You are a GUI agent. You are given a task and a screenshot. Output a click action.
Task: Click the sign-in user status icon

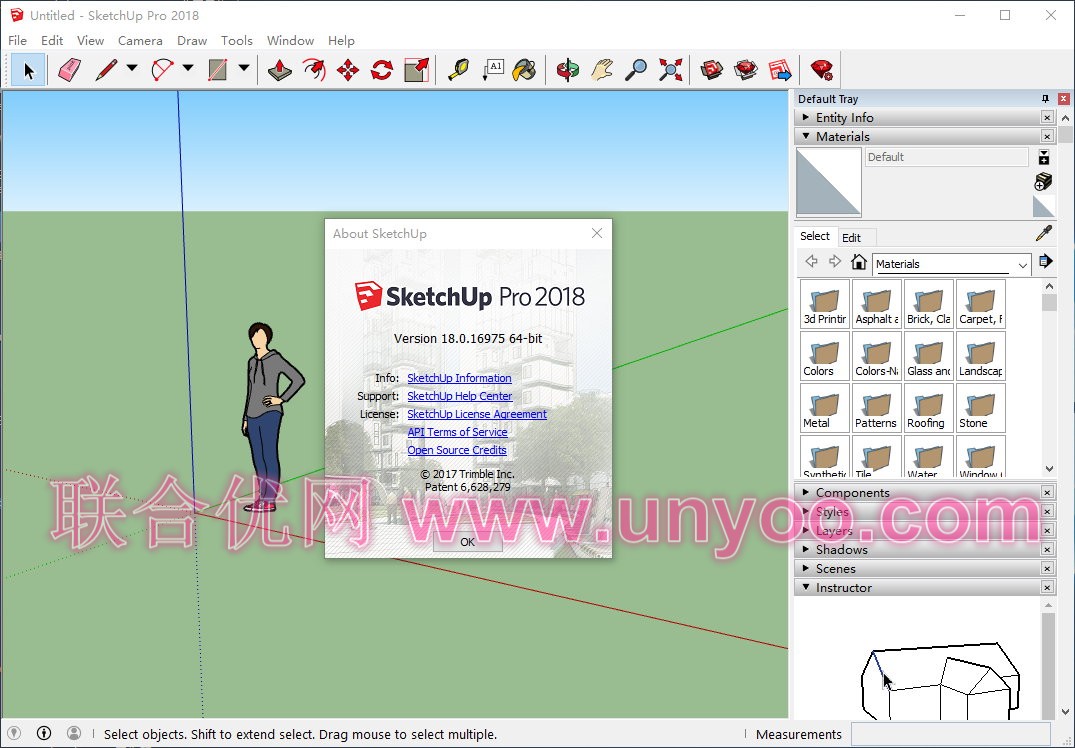coord(74,734)
